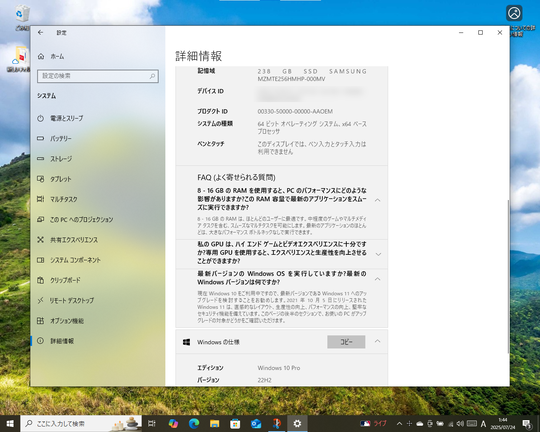Collapse the Windows version FAQ chevron
540x432 pixels.
[377, 279]
